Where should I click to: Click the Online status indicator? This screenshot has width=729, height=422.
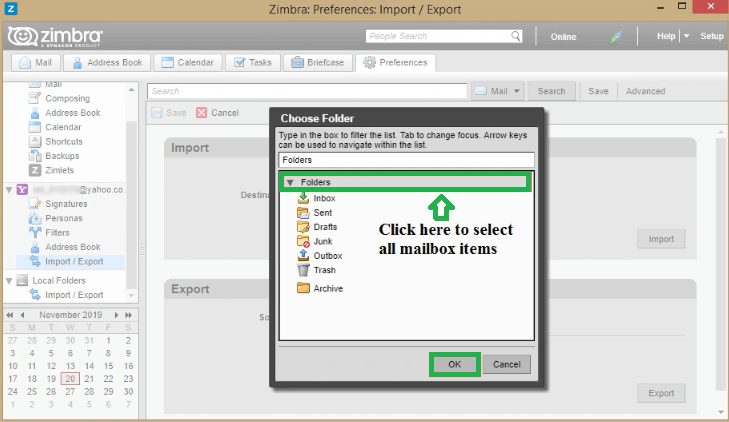click(563, 37)
